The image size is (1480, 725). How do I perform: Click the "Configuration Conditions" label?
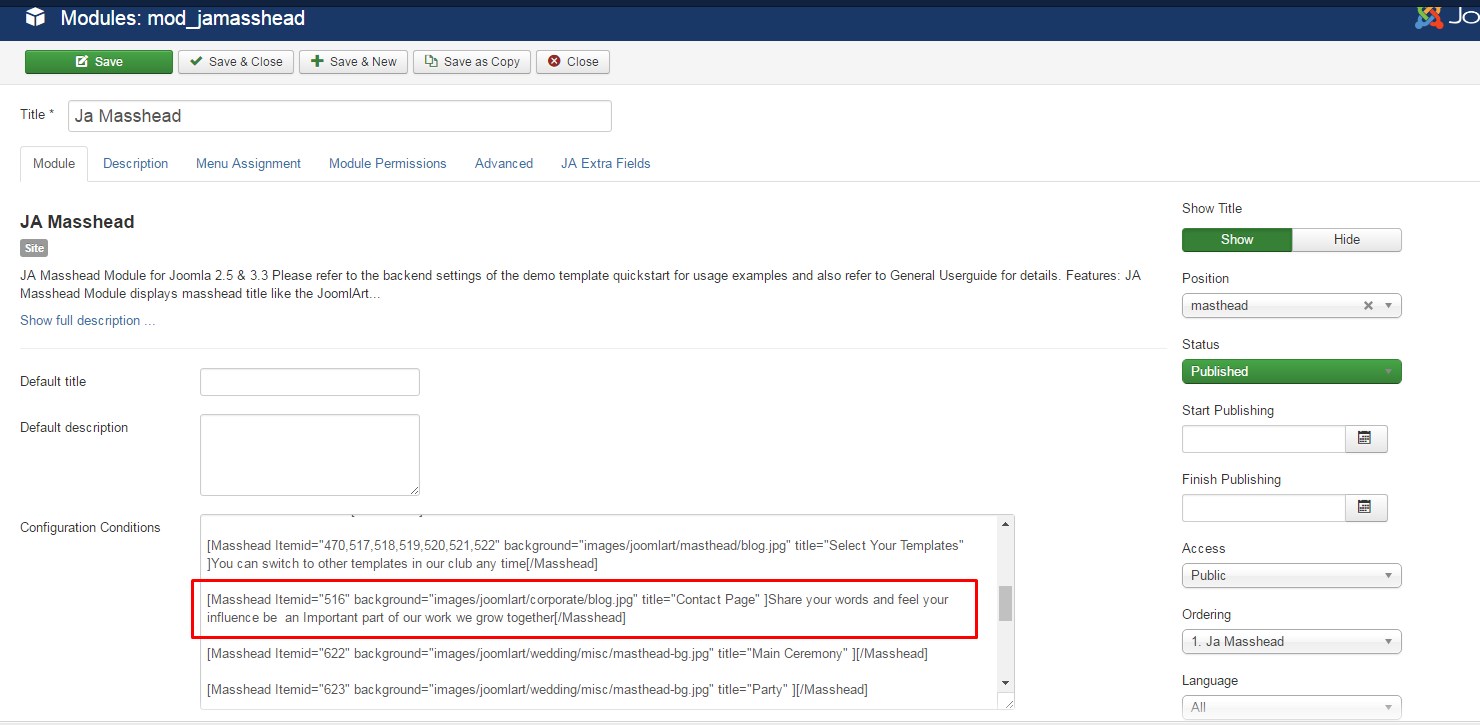pos(90,528)
